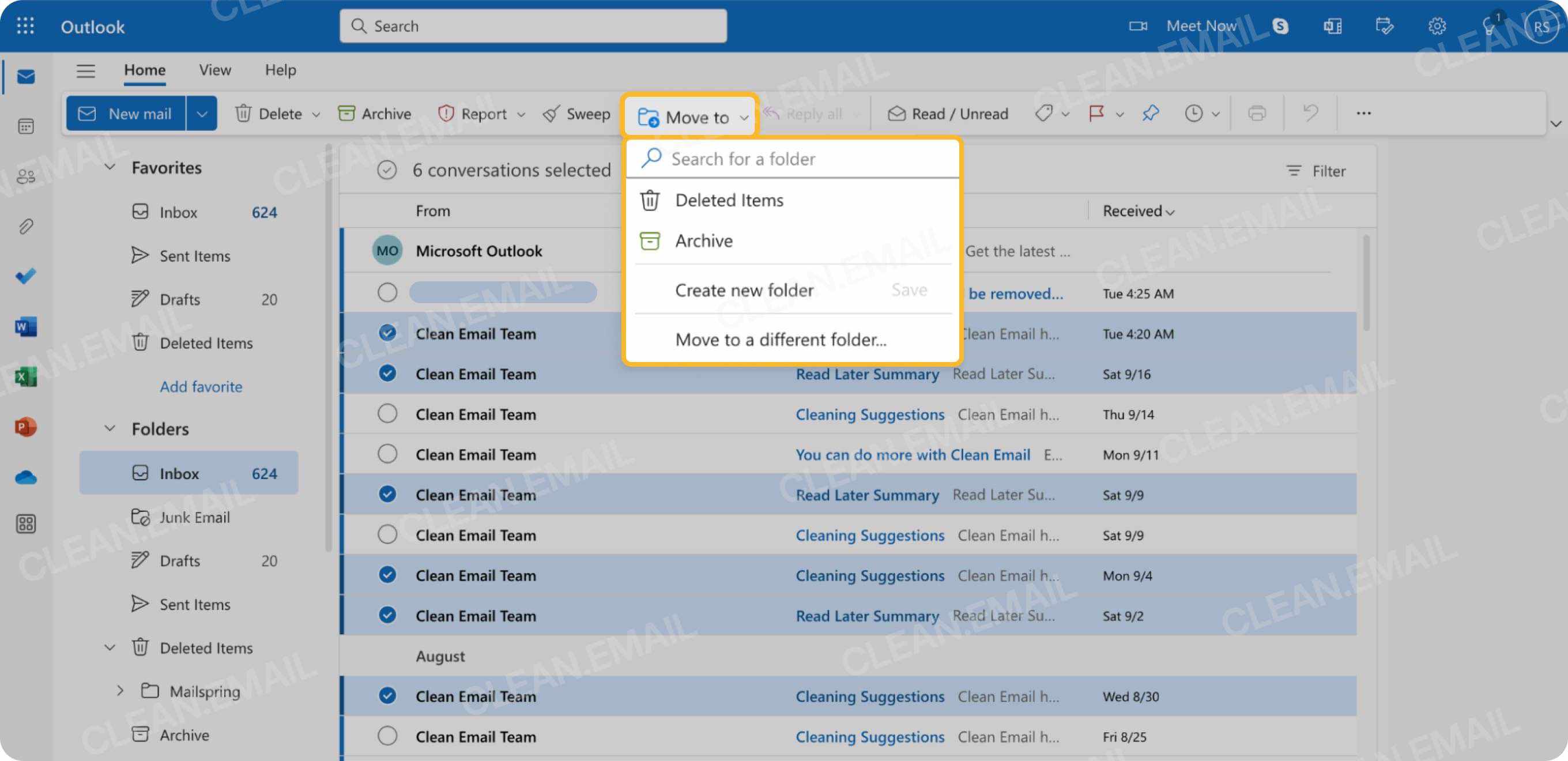Start a Skype chat from the top bar
Viewport: 1568px width, 761px height.
pyautogui.click(x=1280, y=25)
